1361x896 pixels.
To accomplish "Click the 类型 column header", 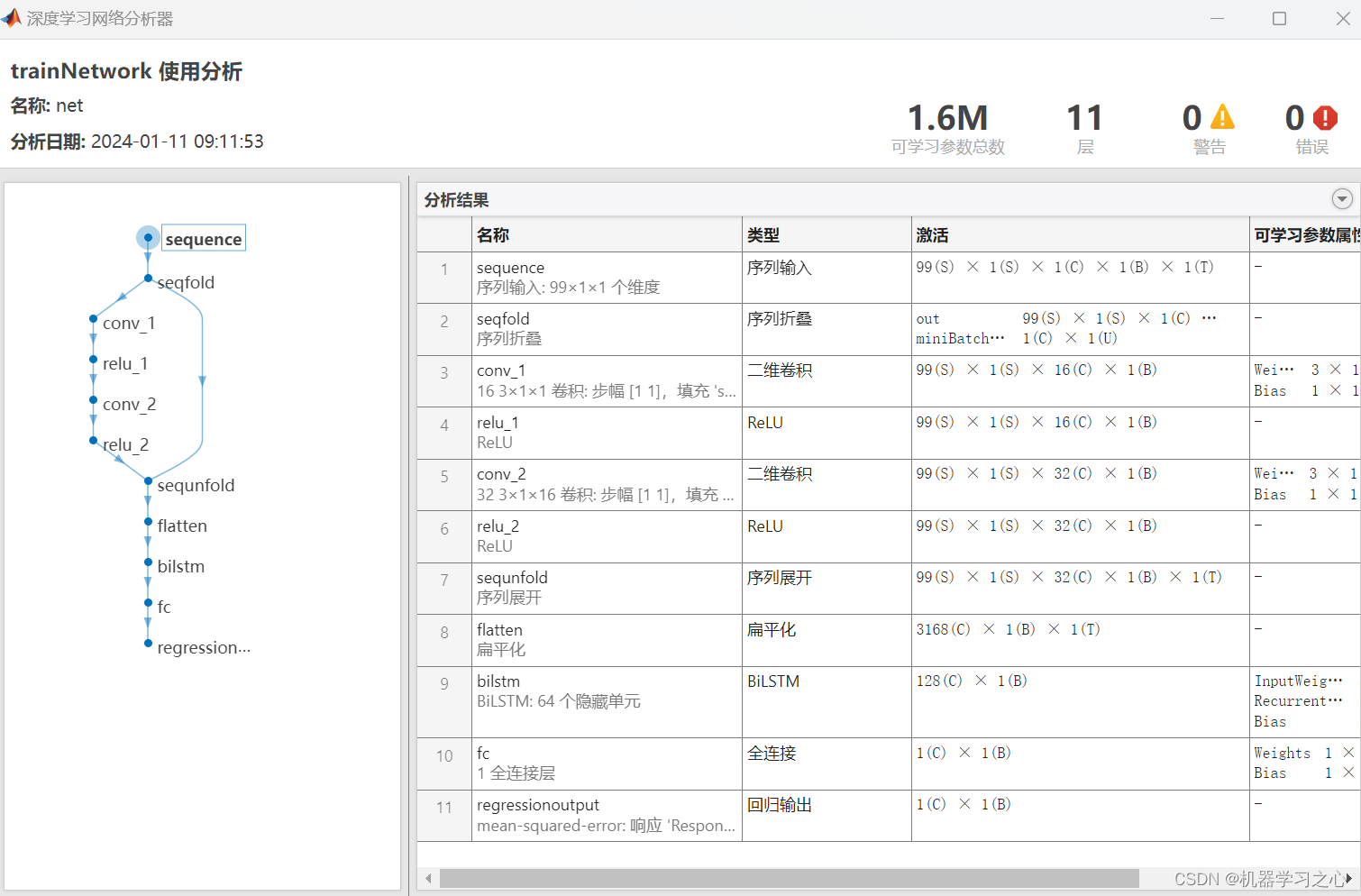I will click(827, 234).
